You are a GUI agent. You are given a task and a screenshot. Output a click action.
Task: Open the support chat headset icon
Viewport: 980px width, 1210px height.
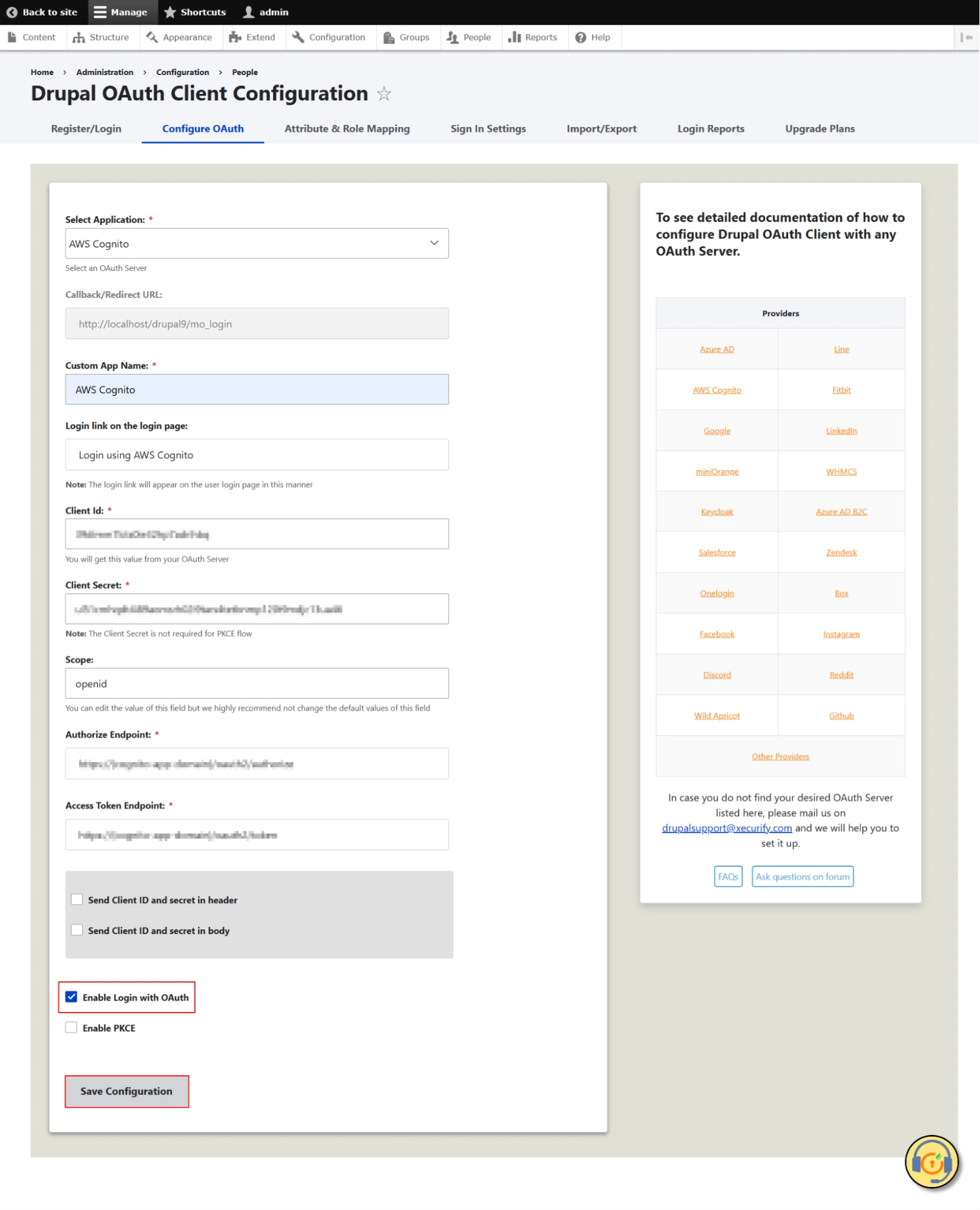tap(931, 1162)
